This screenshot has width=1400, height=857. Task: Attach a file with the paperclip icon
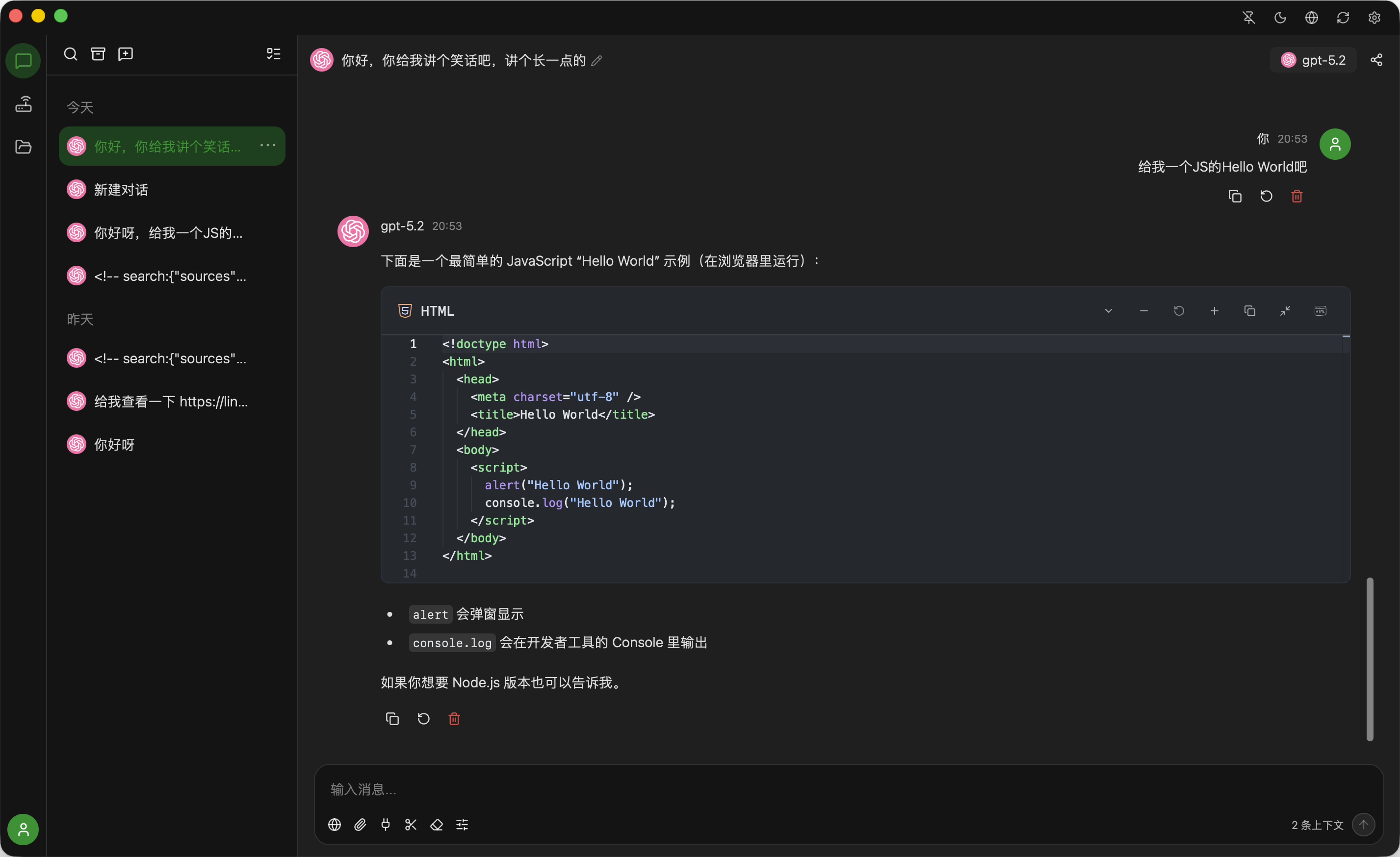pyautogui.click(x=360, y=825)
